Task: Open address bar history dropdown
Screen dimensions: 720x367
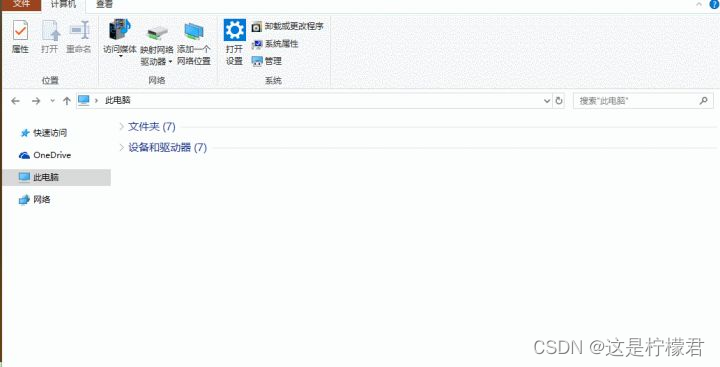Action: pyautogui.click(x=547, y=101)
